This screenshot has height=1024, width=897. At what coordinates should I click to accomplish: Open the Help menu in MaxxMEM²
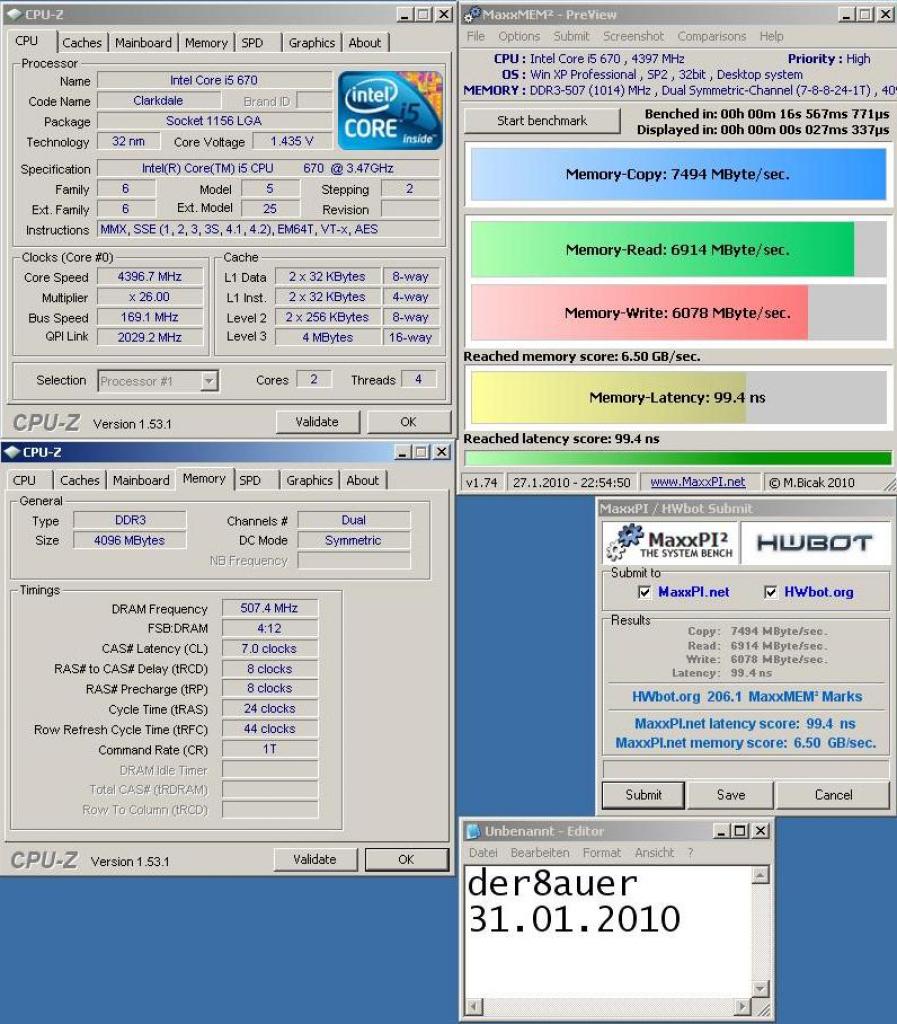[771, 37]
